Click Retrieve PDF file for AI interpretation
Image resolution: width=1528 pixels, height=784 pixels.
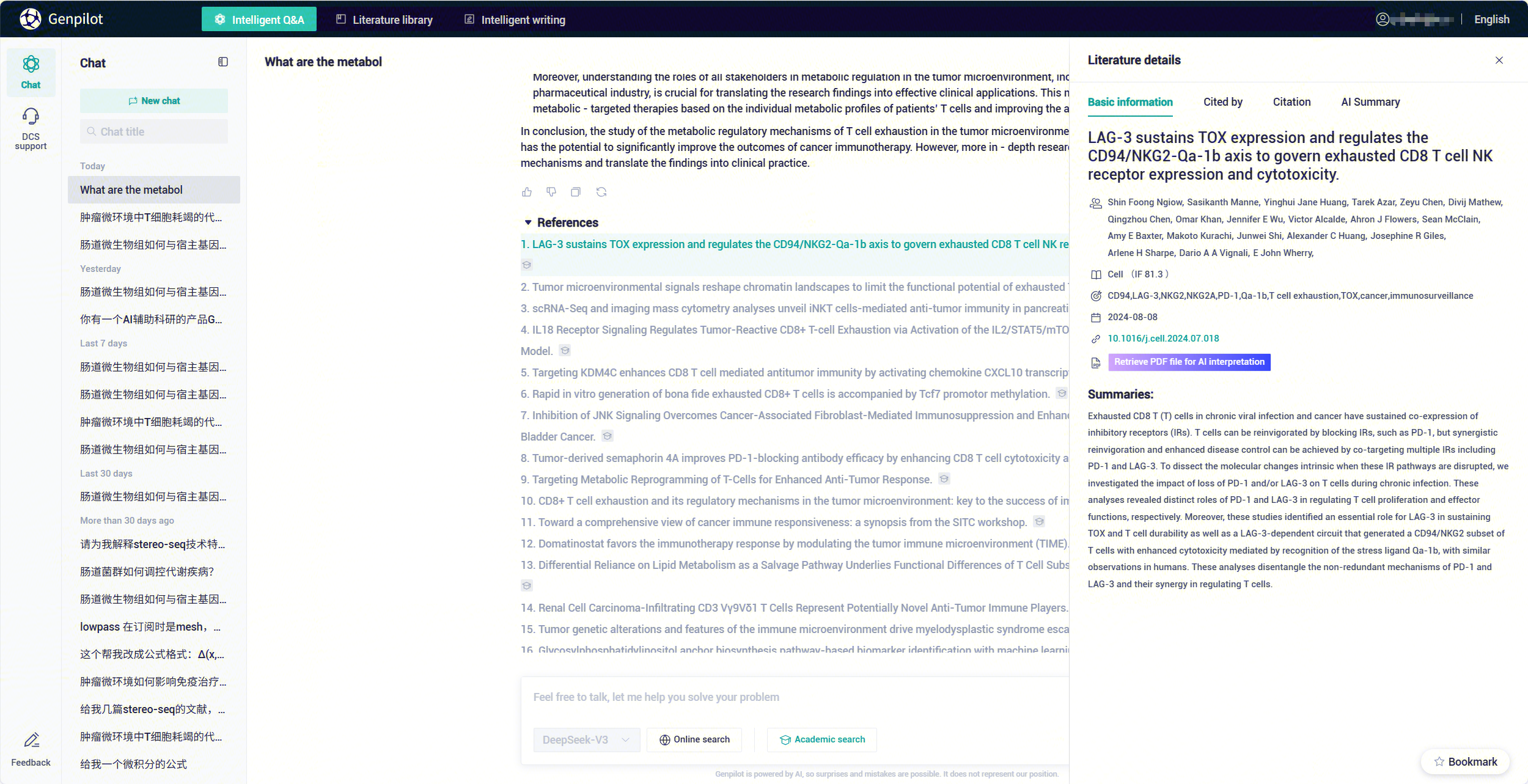point(1189,362)
